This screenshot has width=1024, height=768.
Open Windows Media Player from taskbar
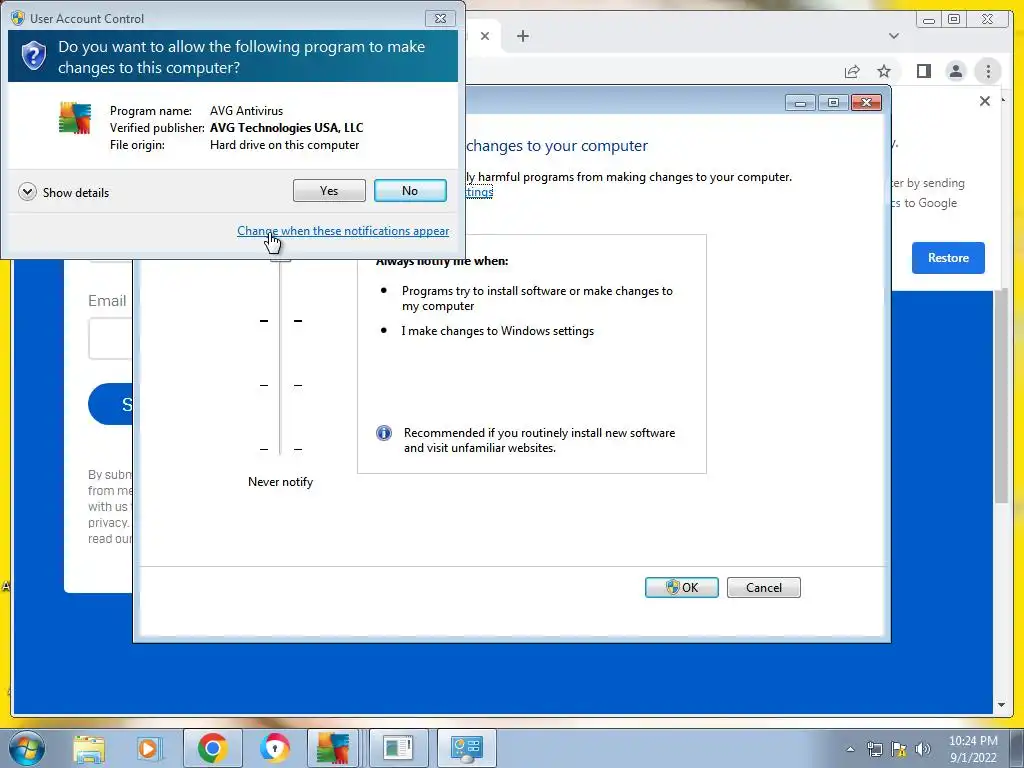tap(149, 748)
